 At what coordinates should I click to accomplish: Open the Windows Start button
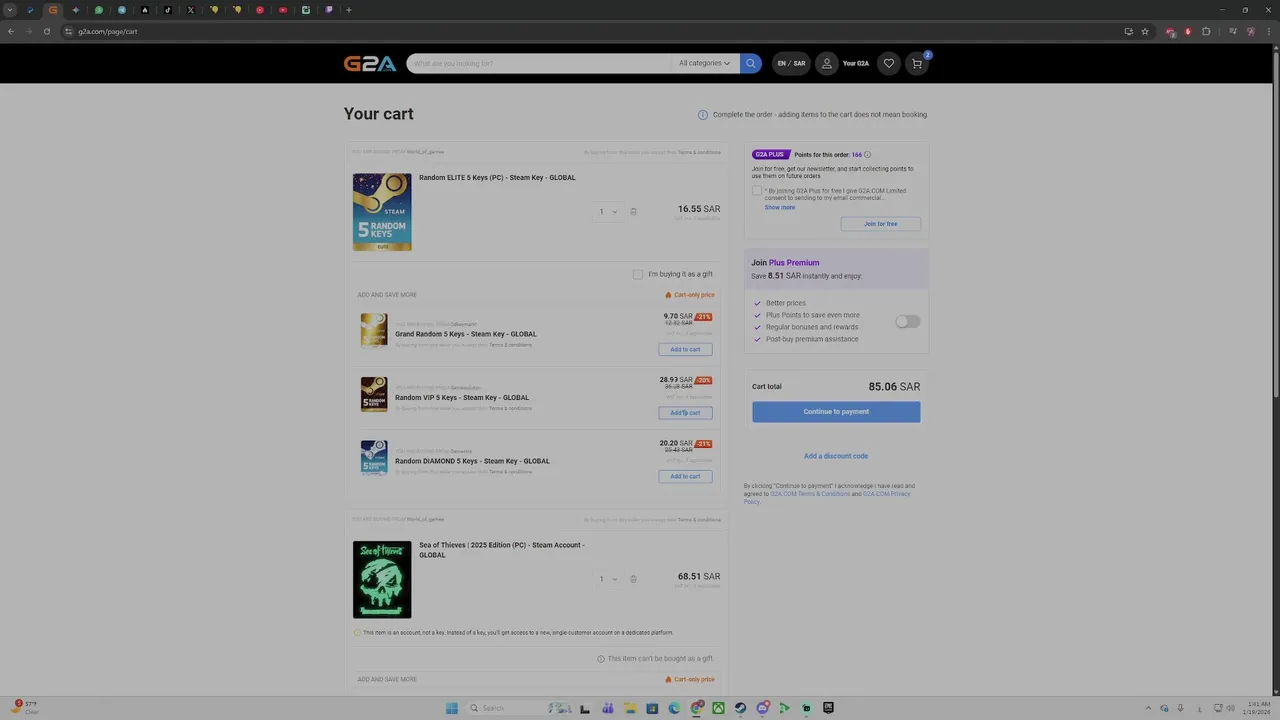pyautogui.click(x=452, y=708)
